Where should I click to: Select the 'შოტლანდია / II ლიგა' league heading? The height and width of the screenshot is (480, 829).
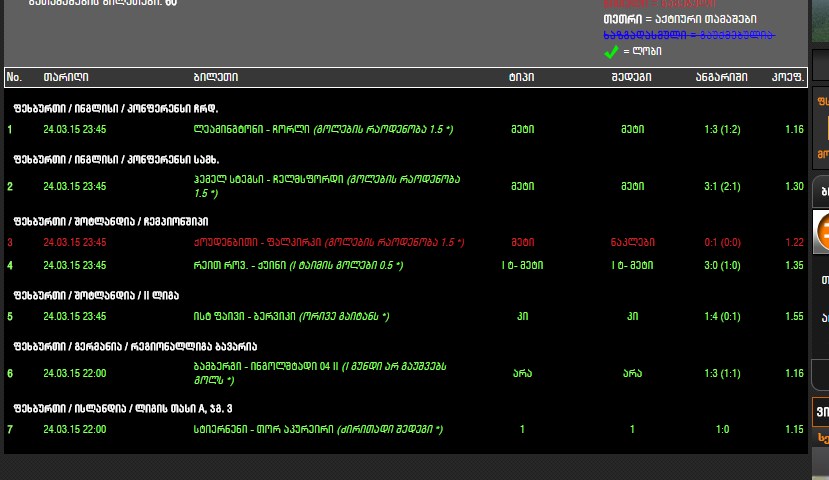tap(96, 296)
